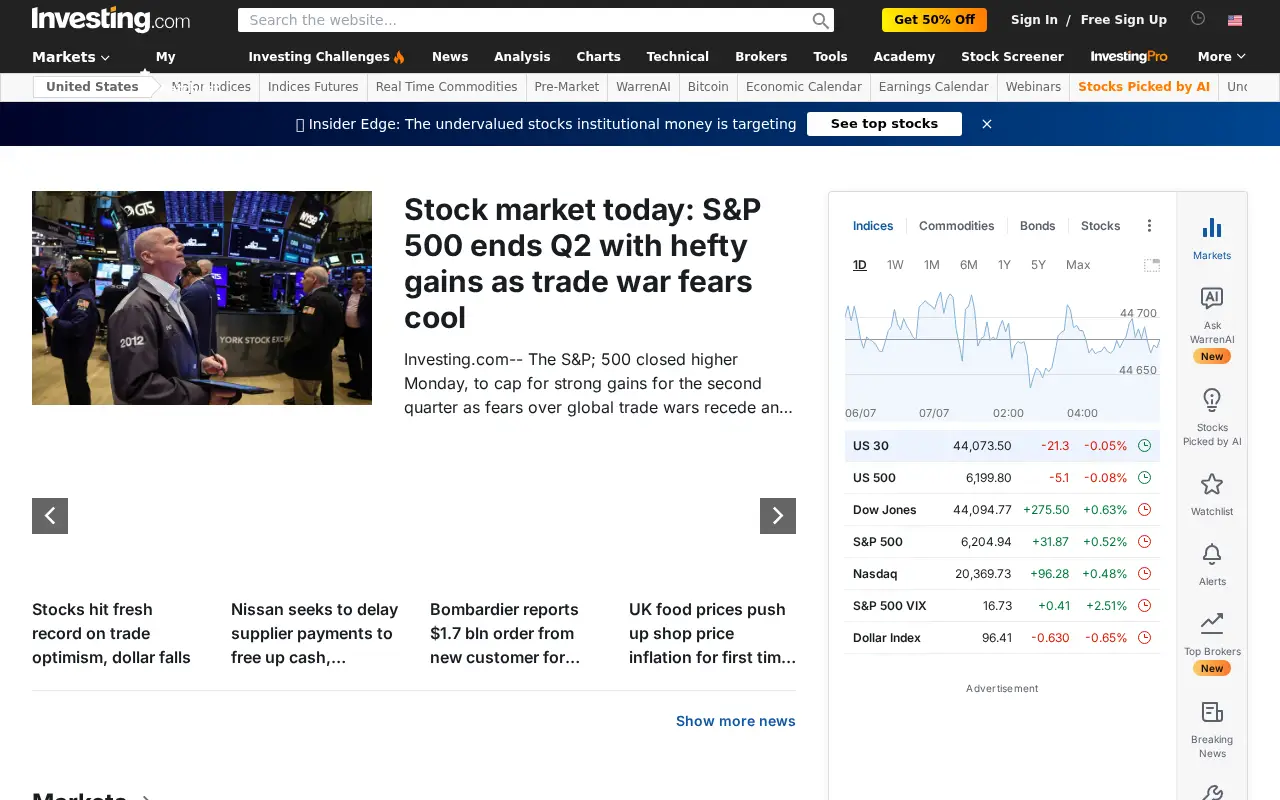Screen dimensions: 1280x800
Task: Click the Sign In link
Action: pyautogui.click(x=1034, y=20)
